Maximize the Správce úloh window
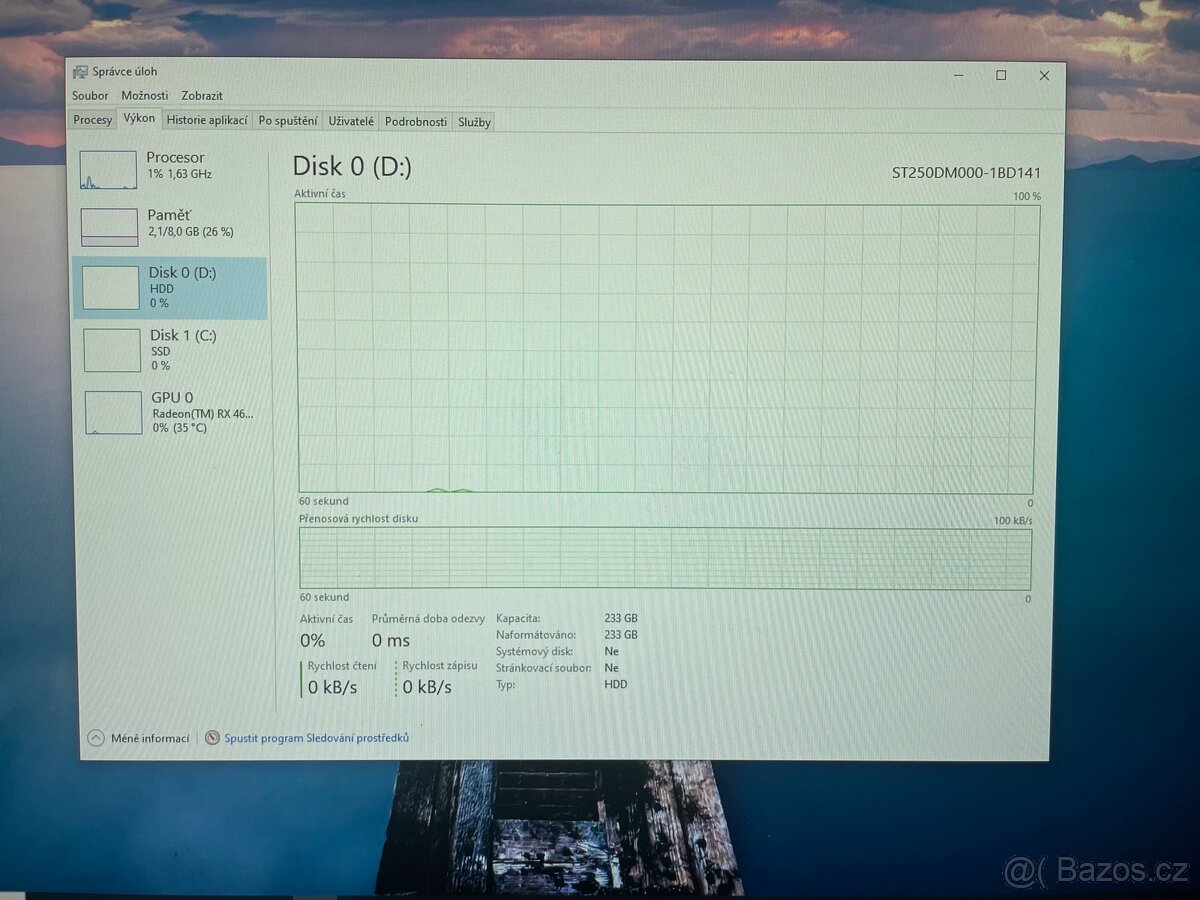Viewport: 1200px width, 900px height. click(1001, 75)
